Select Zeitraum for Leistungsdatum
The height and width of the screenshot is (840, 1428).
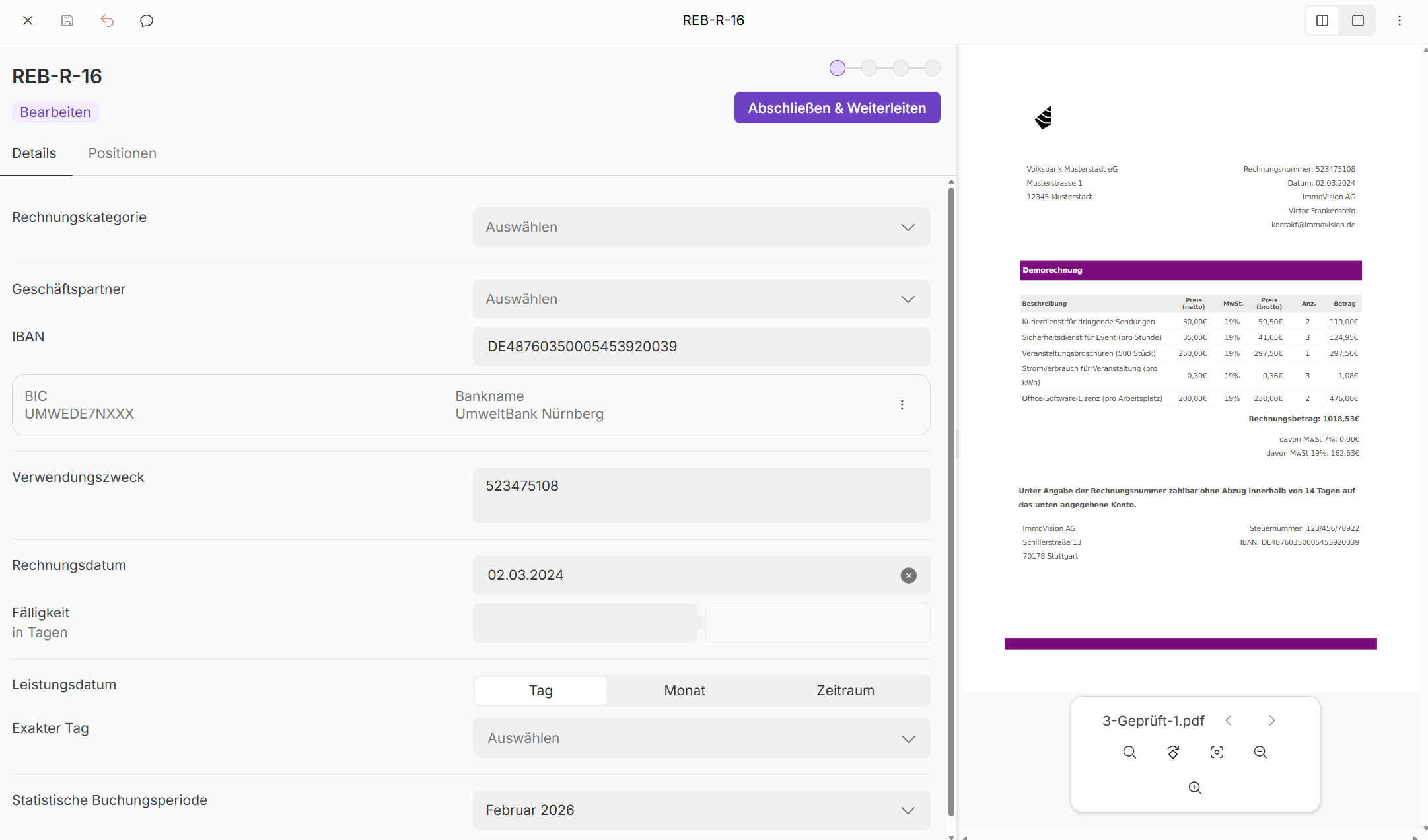845,691
